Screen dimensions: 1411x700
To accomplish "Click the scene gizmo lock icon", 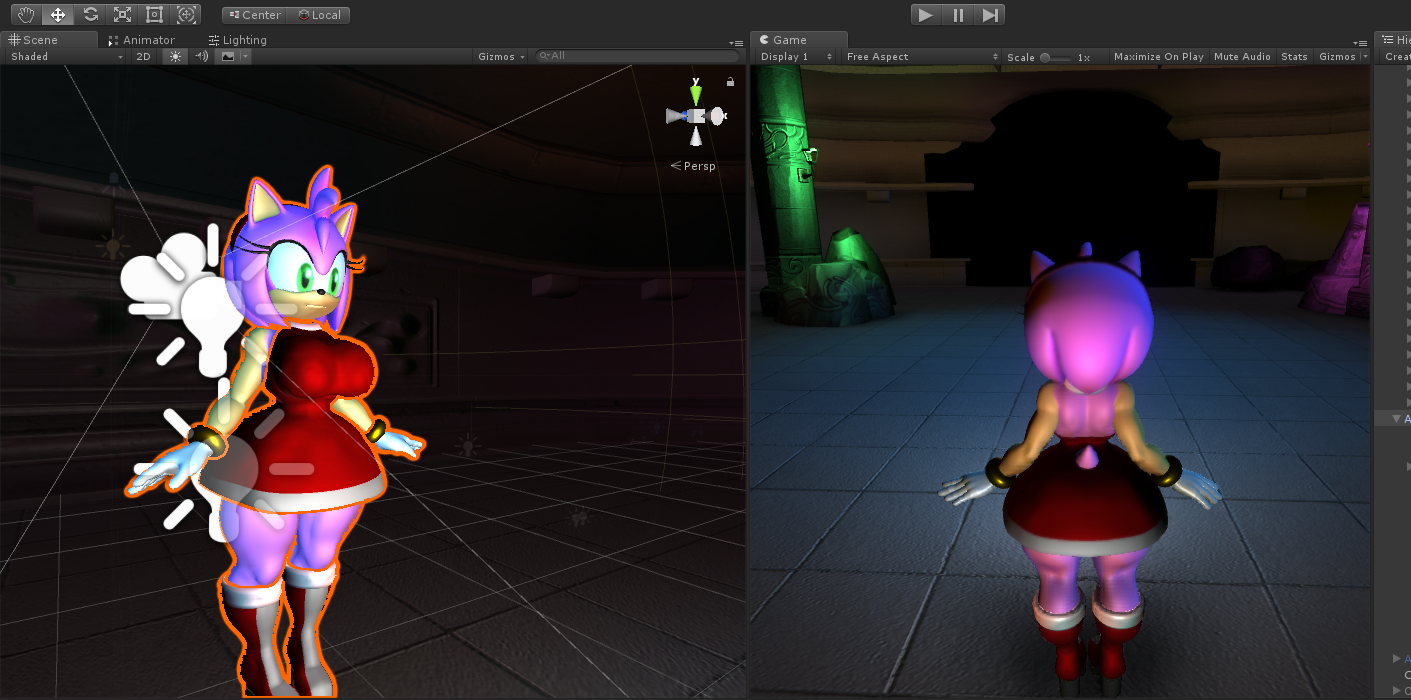I will coord(730,82).
